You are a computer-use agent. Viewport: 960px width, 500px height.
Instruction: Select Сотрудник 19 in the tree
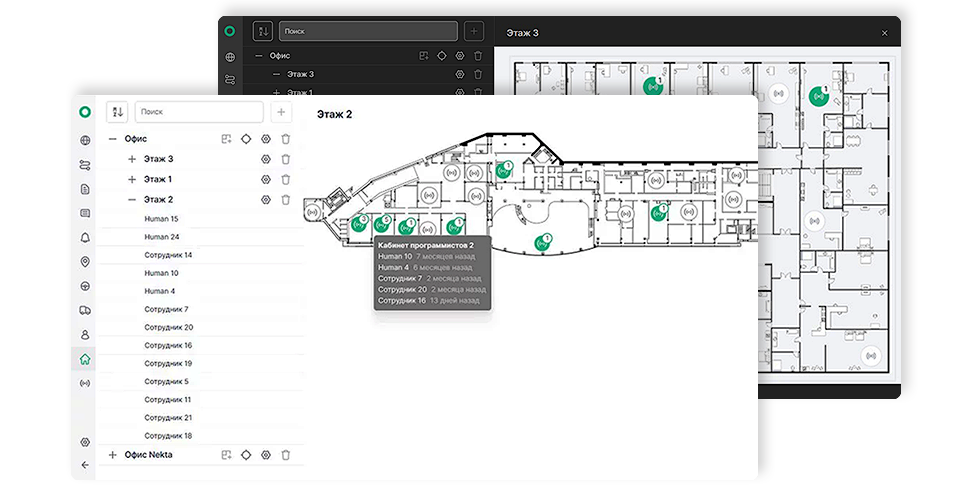coord(168,363)
